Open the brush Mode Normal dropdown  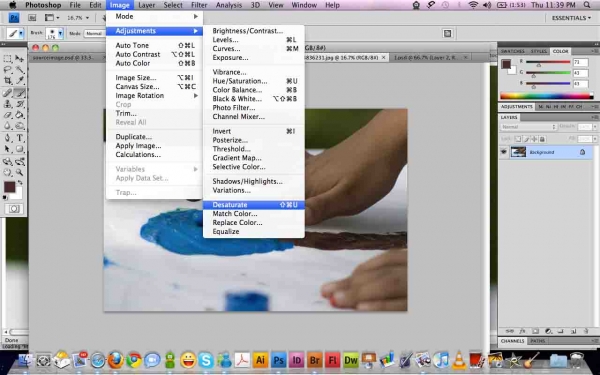click(94, 34)
